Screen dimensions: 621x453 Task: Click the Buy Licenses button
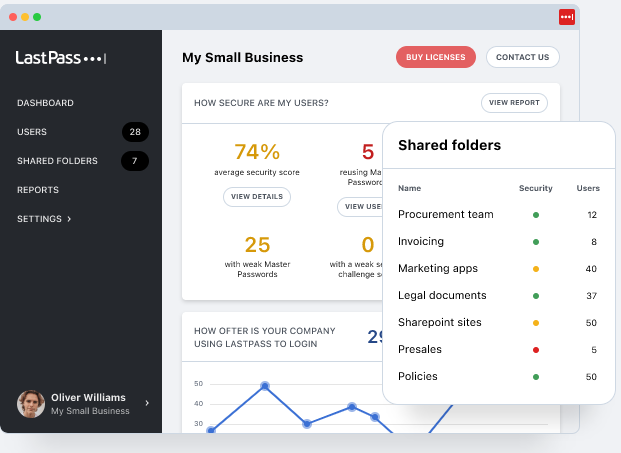tap(436, 57)
